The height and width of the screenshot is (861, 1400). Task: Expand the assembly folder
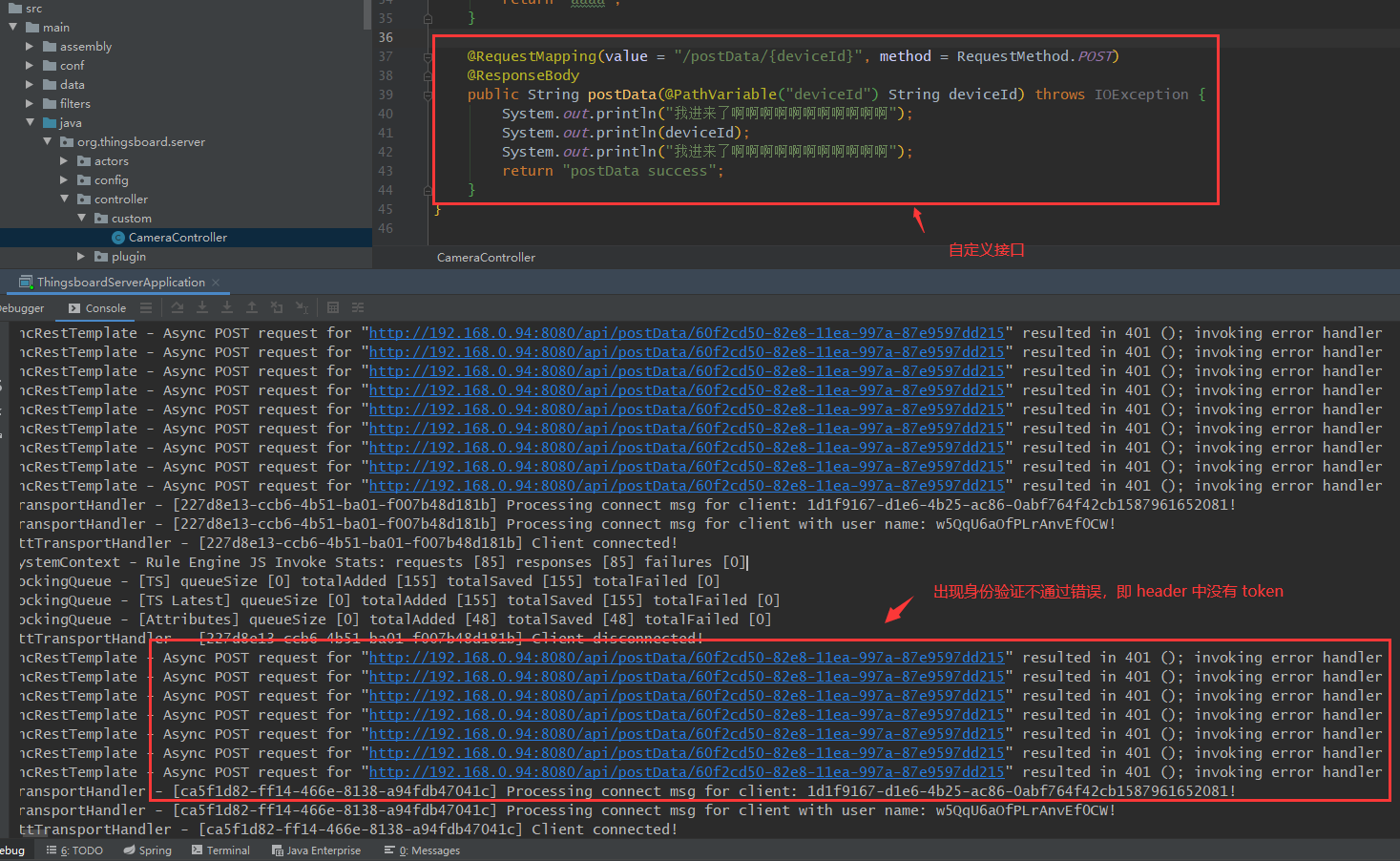tap(30, 47)
